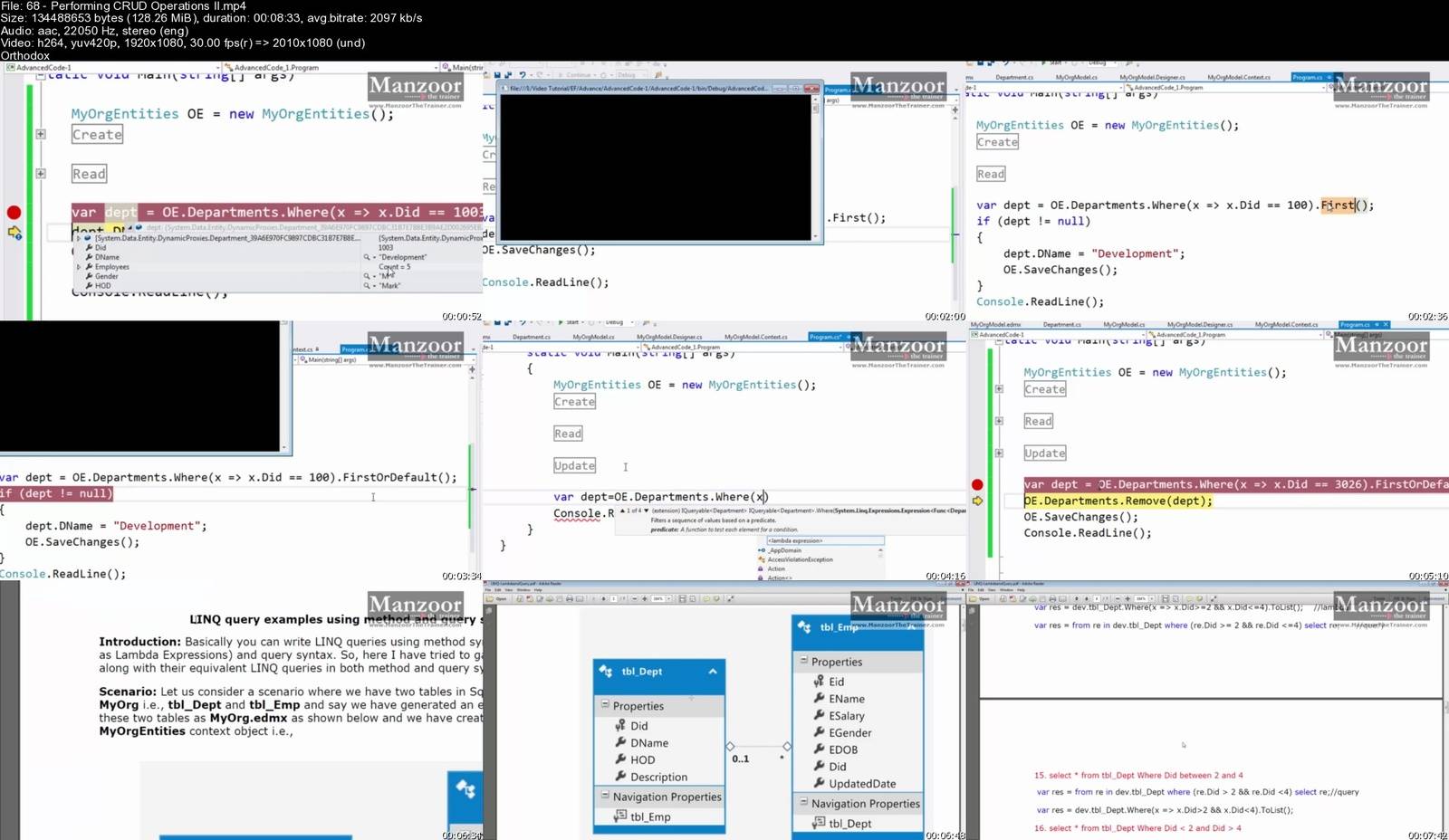This screenshot has width=1449, height=840.
Task: Click the collapsed Read region in 00:02:36 frame
Action: (x=990, y=174)
